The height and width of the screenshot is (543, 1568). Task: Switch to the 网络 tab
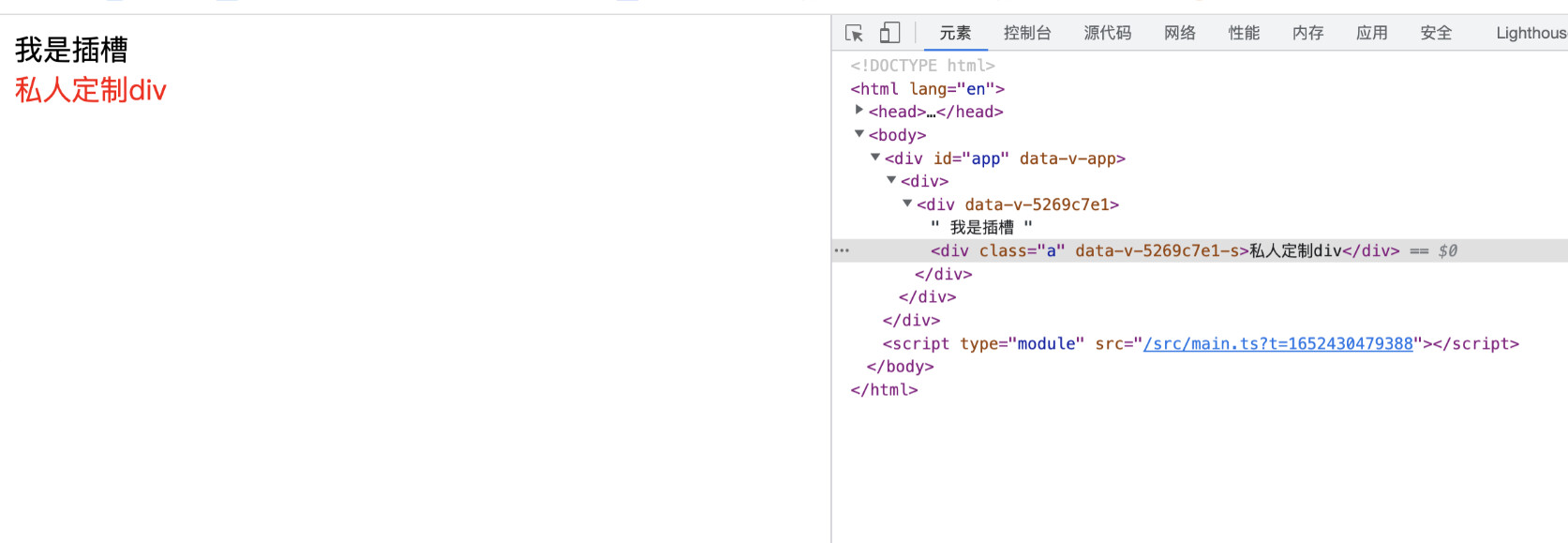click(1180, 33)
